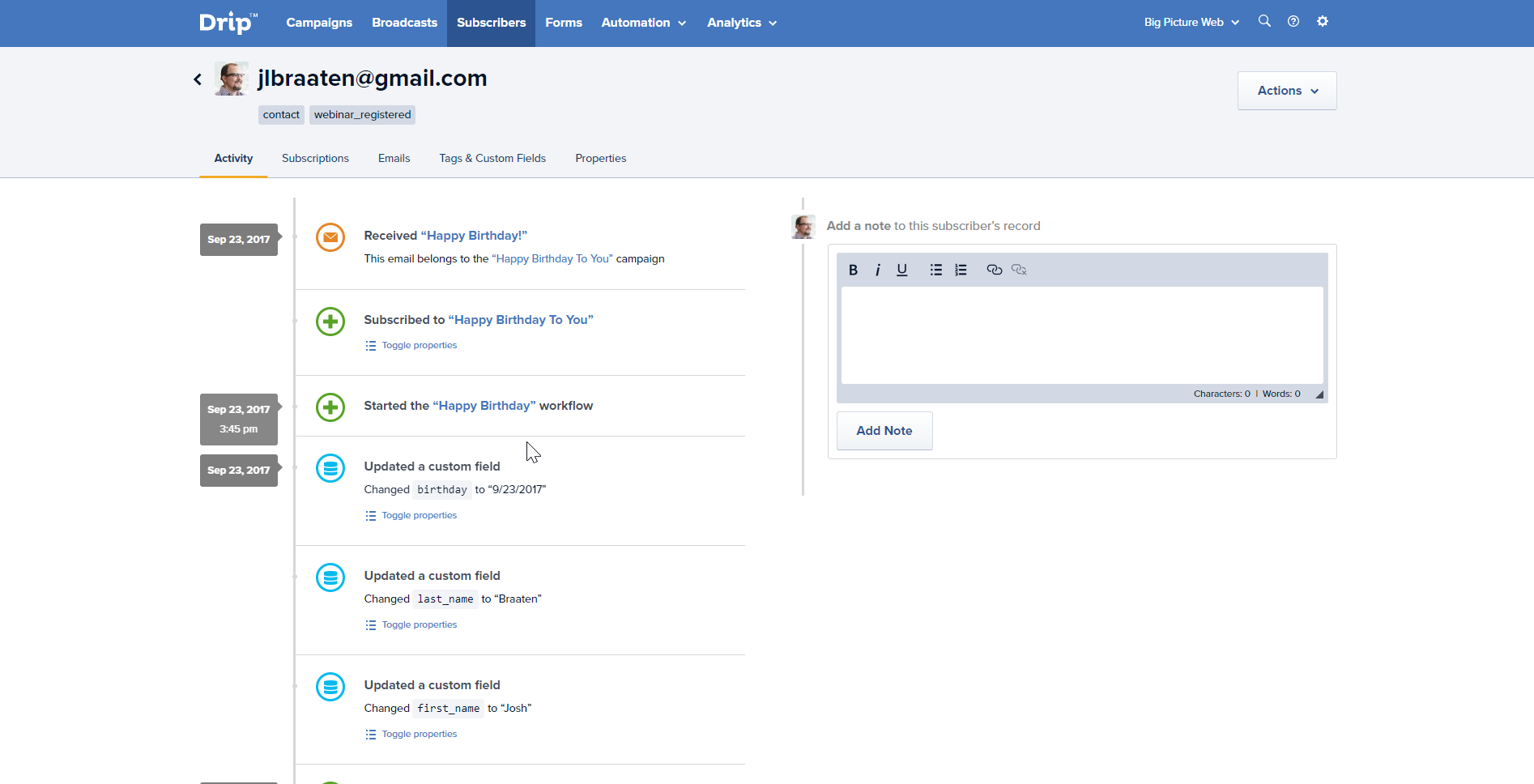This screenshot has width=1534, height=784.
Task: Open Big Picture Web account dropdown
Action: (x=1191, y=22)
